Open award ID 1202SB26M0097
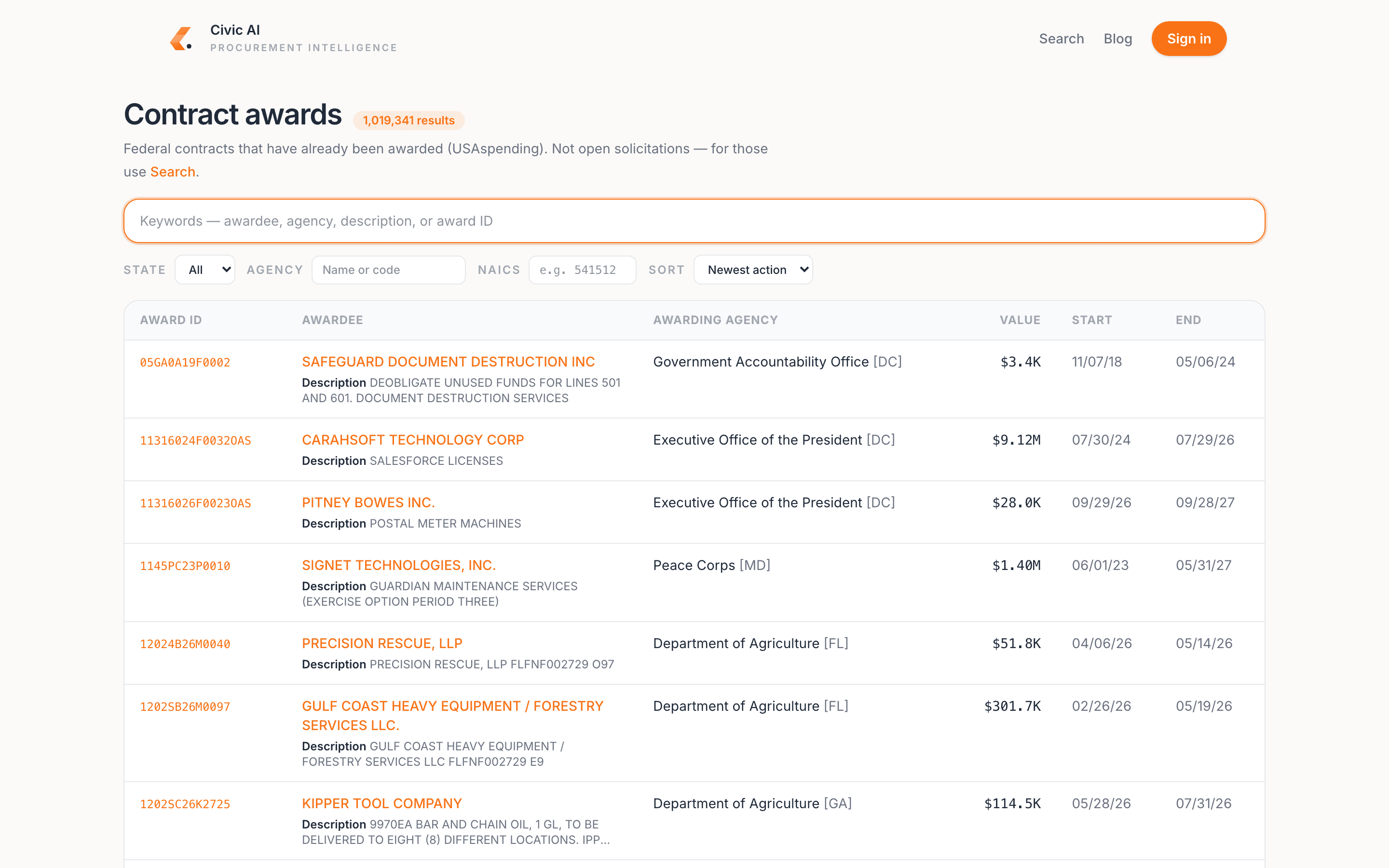 pyautogui.click(x=185, y=706)
